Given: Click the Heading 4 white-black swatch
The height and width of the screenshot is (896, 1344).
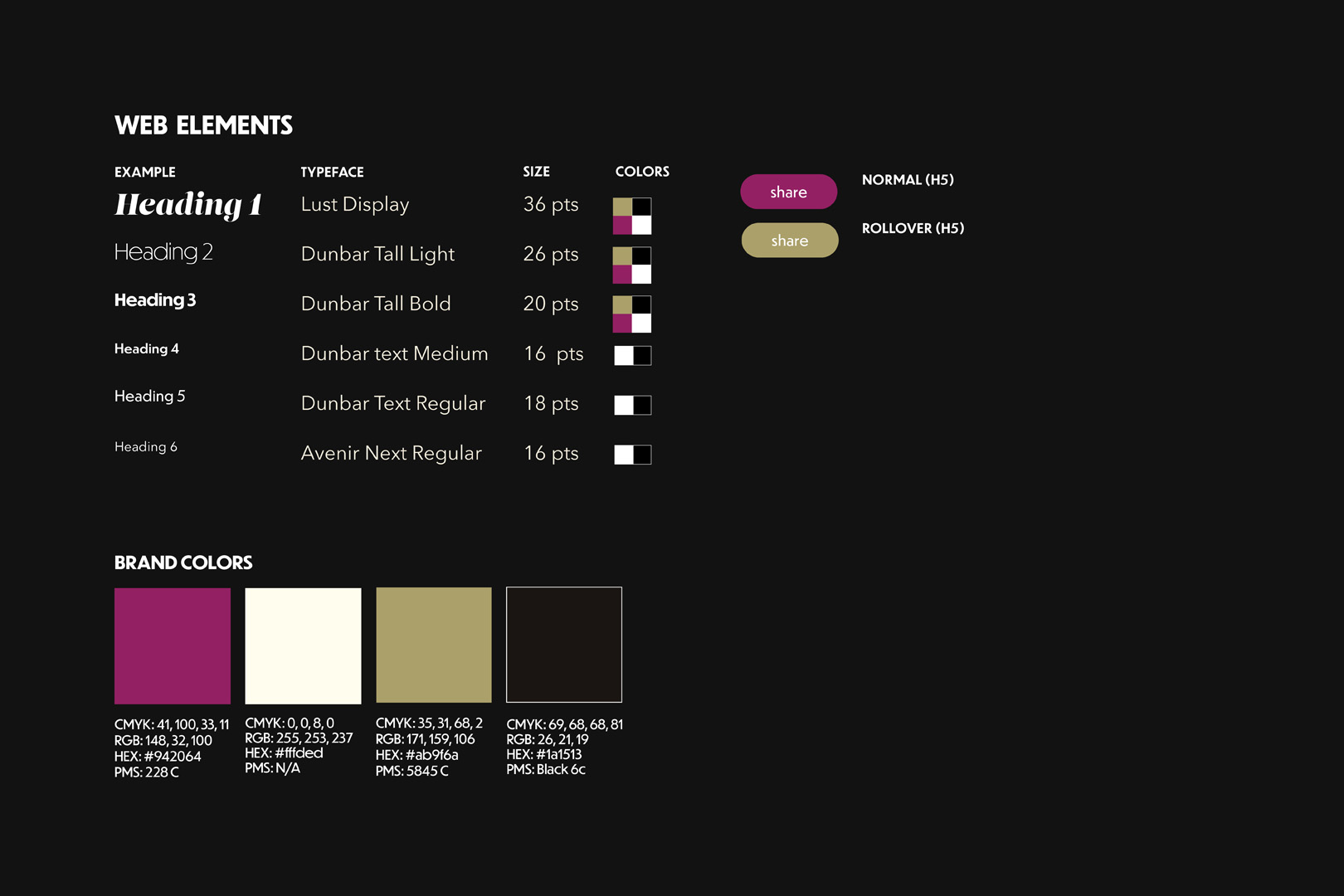Looking at the screenshot, I should coord(633,356).
